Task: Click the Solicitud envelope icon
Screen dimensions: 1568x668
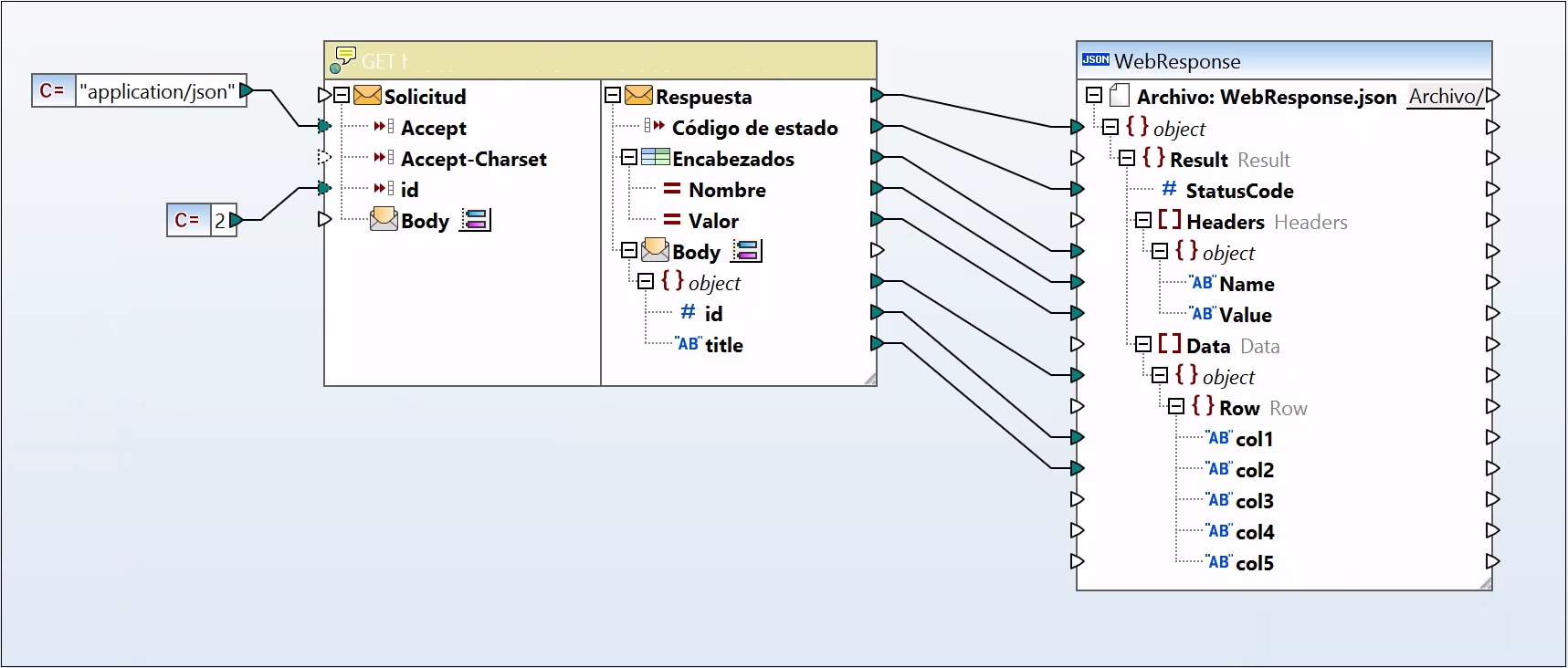Action: (x=367, y=96)
